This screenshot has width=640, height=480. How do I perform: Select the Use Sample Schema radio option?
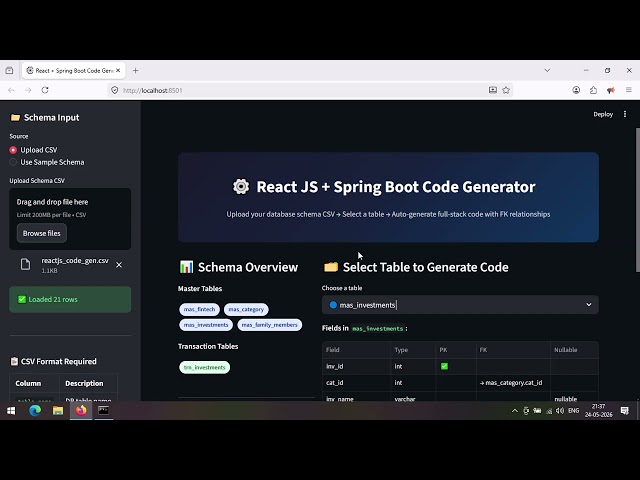point(47,162)
